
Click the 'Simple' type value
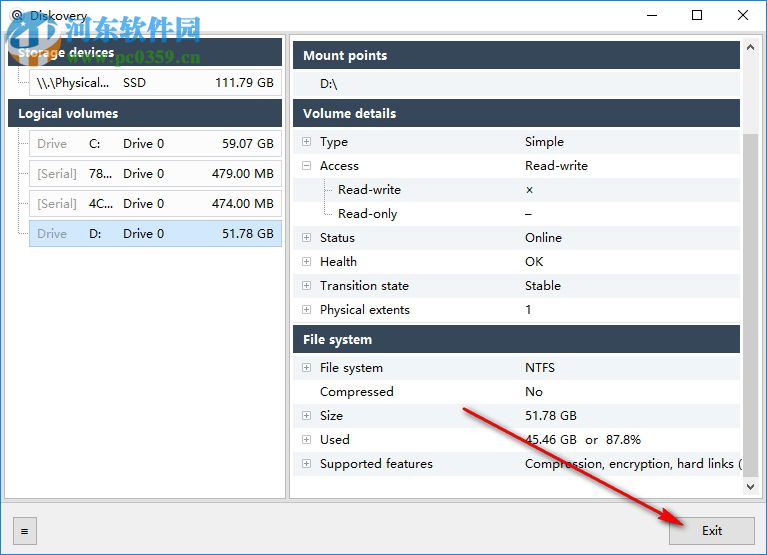(x=544, y=142)
